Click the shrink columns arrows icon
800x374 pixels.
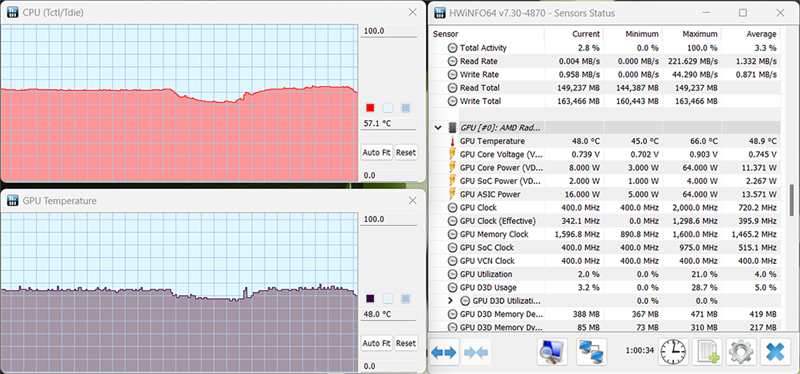tap(477, 352)
